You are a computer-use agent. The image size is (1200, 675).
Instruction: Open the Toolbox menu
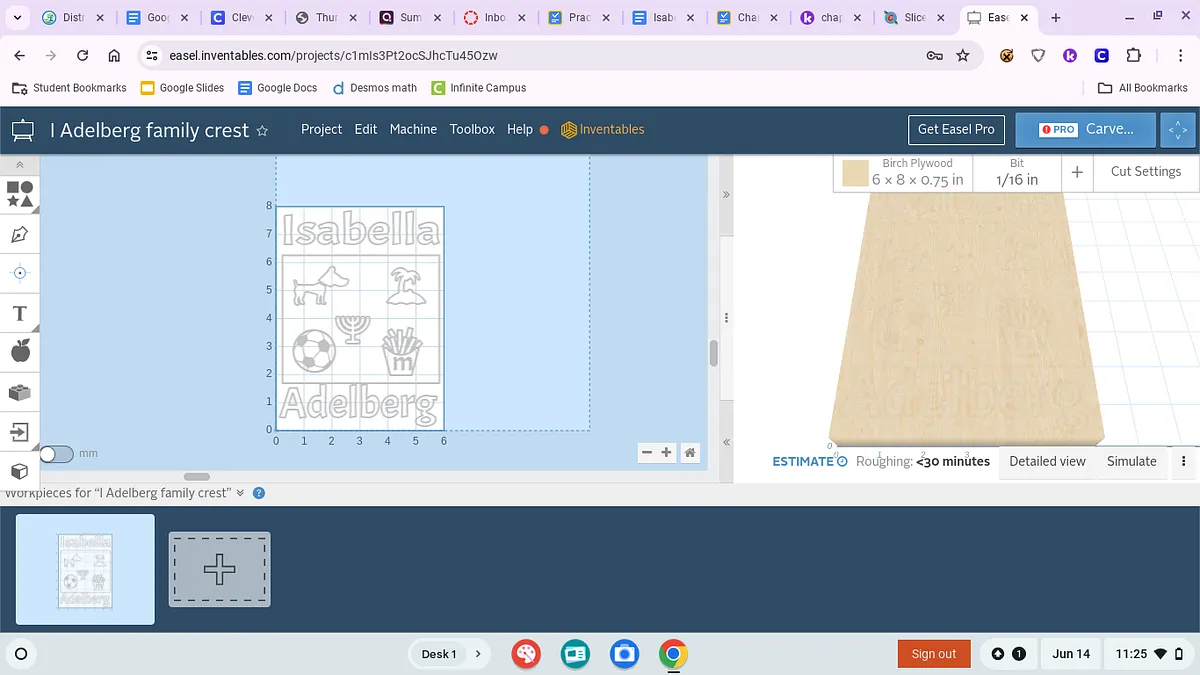[x=472, y=129]
